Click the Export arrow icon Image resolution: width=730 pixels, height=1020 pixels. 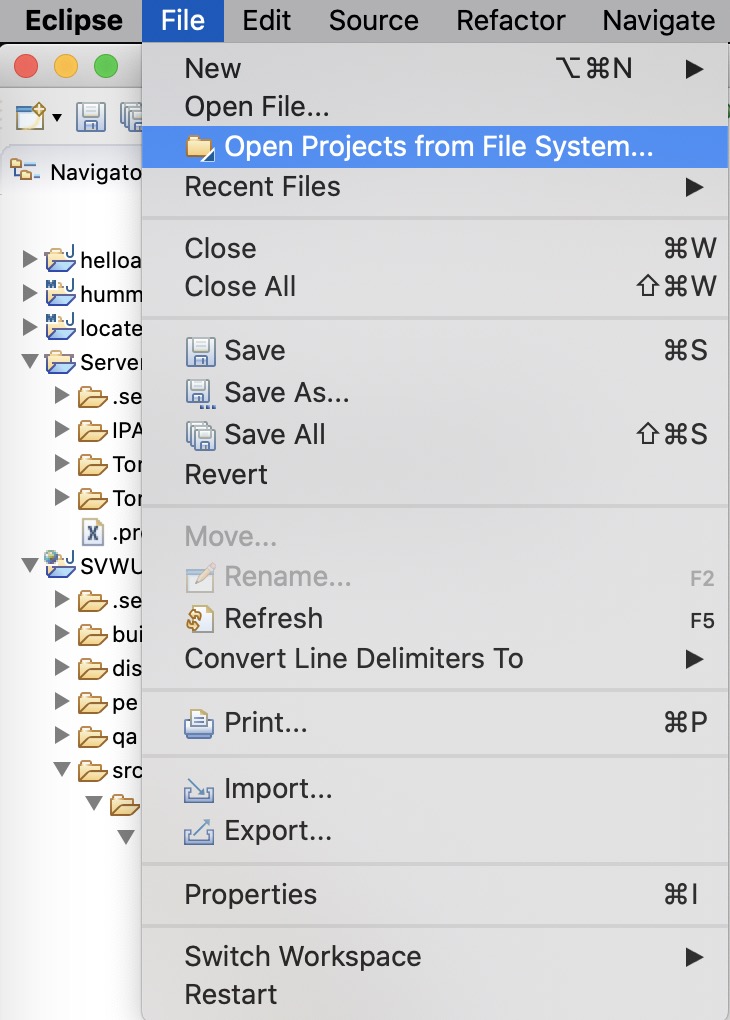click(x=199, y=831)
